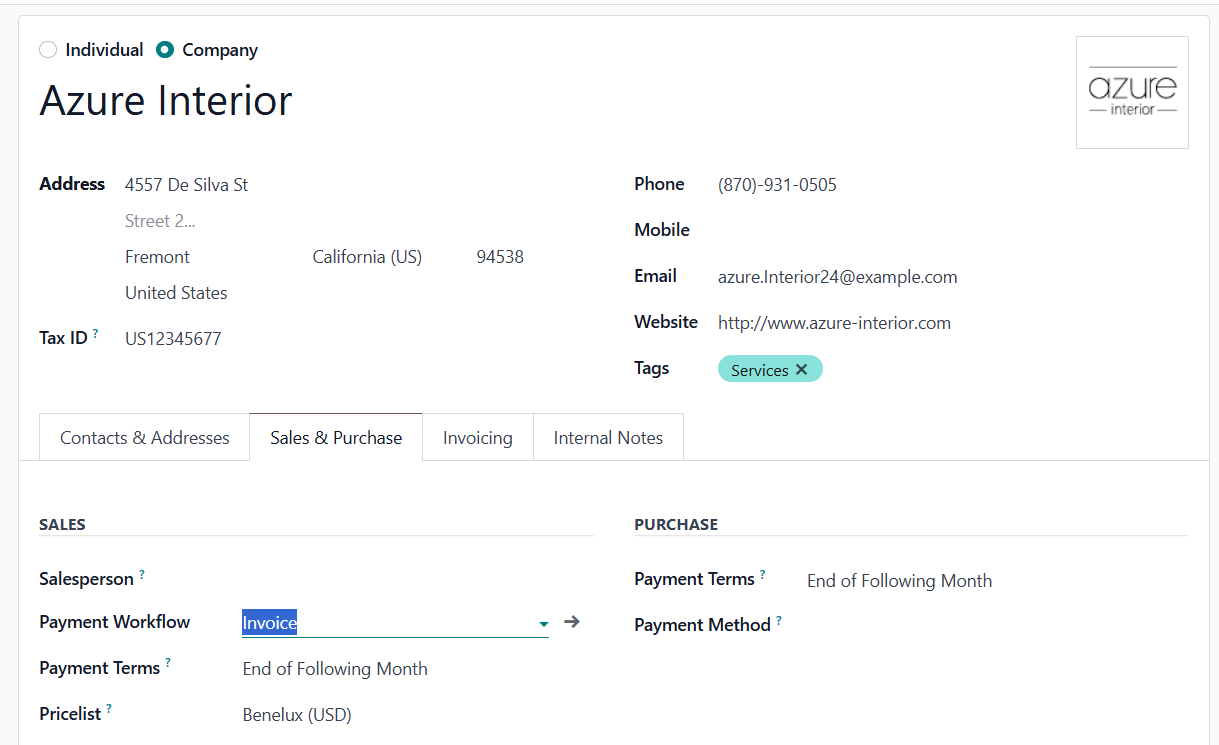Switch to the Internal Notes tab
The height and width of the screenshot is (745, 1219).
pos(607,437)
